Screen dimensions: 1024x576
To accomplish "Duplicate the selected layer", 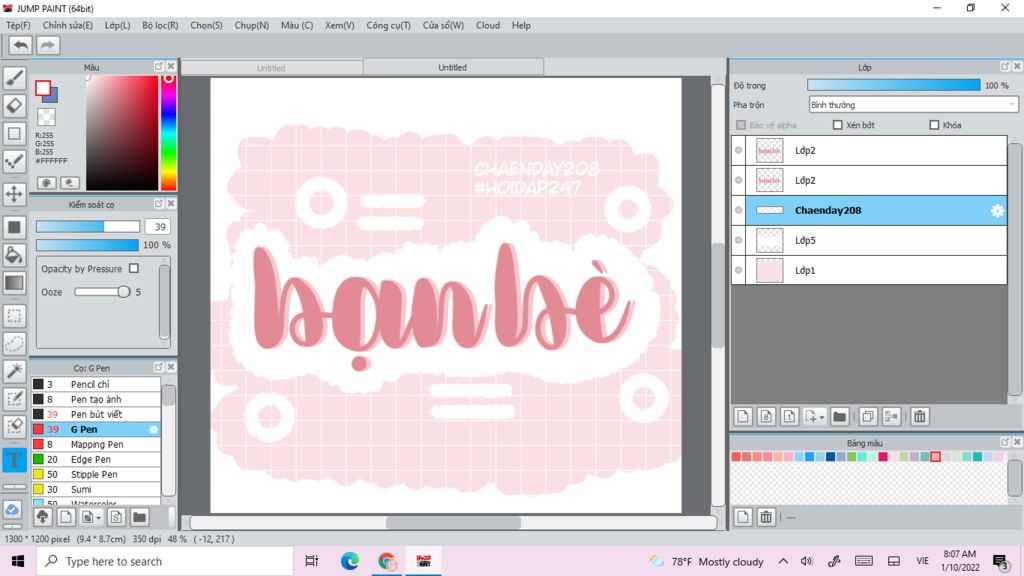I will pyautogui.click(x=868, y=416).
